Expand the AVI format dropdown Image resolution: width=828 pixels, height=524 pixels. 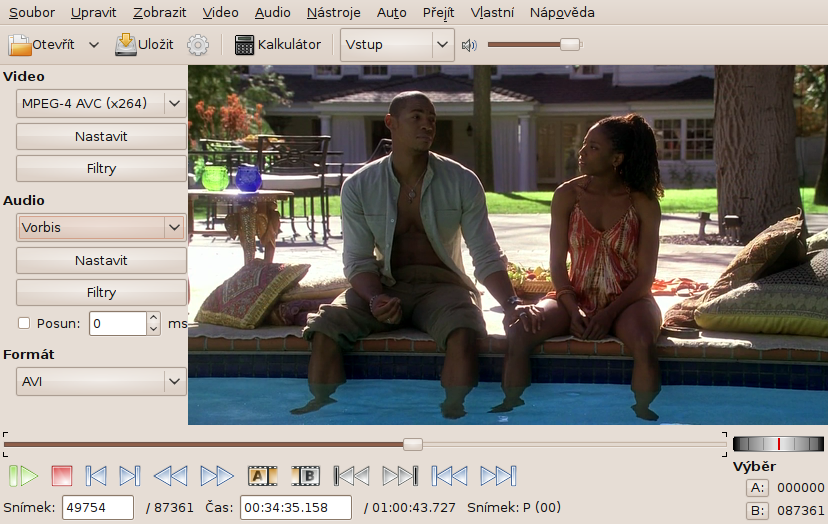tap(101, 381)
